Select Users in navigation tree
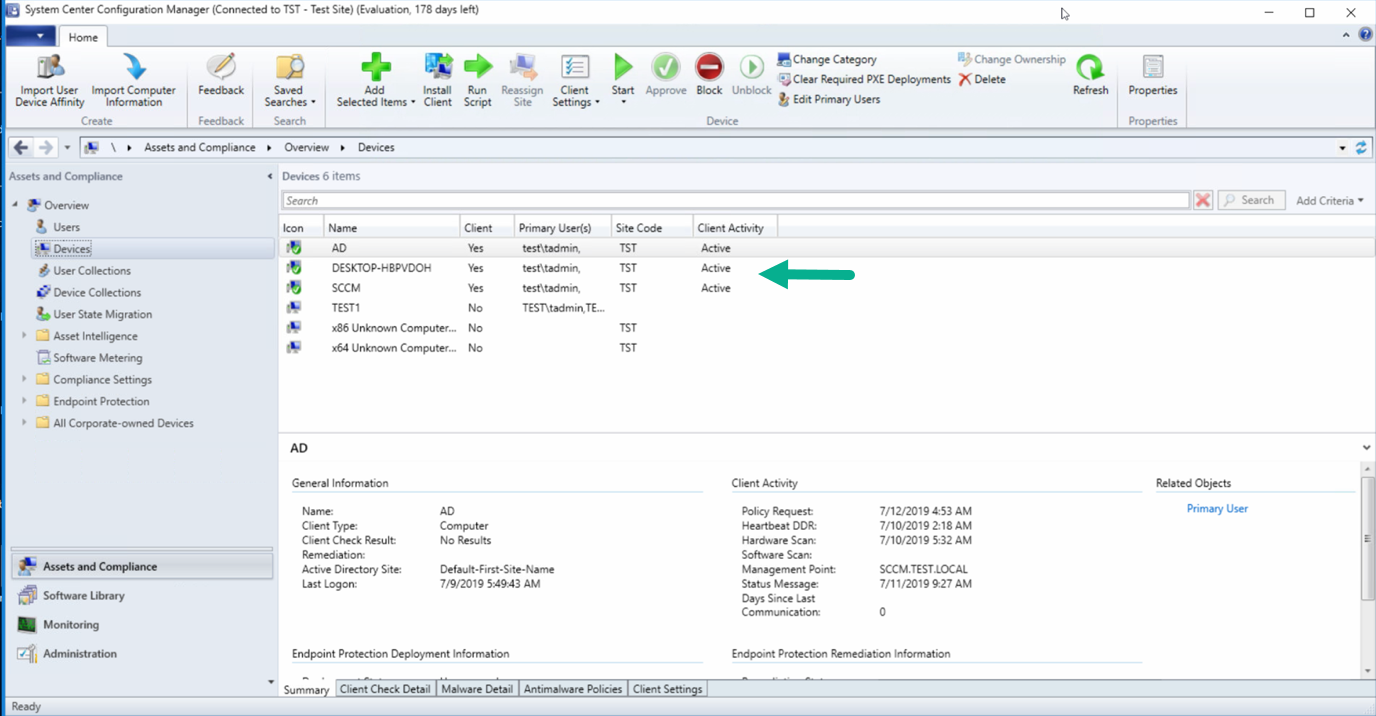Image resolution: width=1376 pixels, height=716 pixels. 66,227
